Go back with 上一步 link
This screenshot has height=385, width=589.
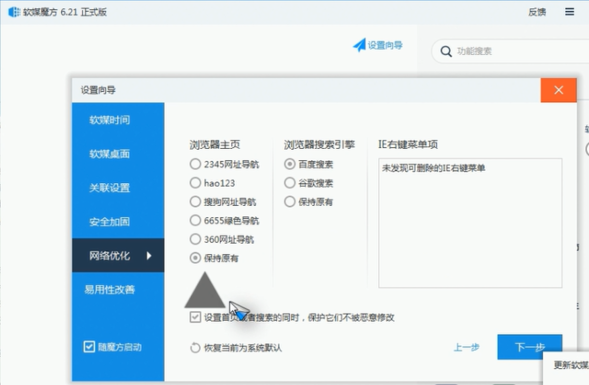coord(467,347)
